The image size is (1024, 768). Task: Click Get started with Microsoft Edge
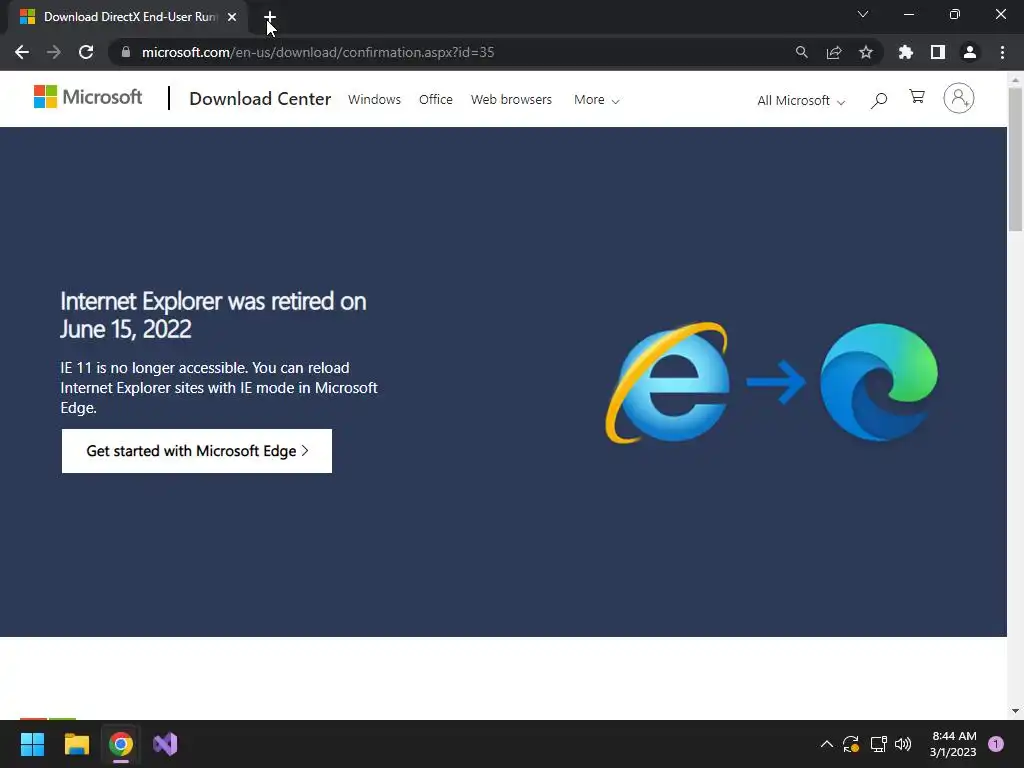coord(197,451)
